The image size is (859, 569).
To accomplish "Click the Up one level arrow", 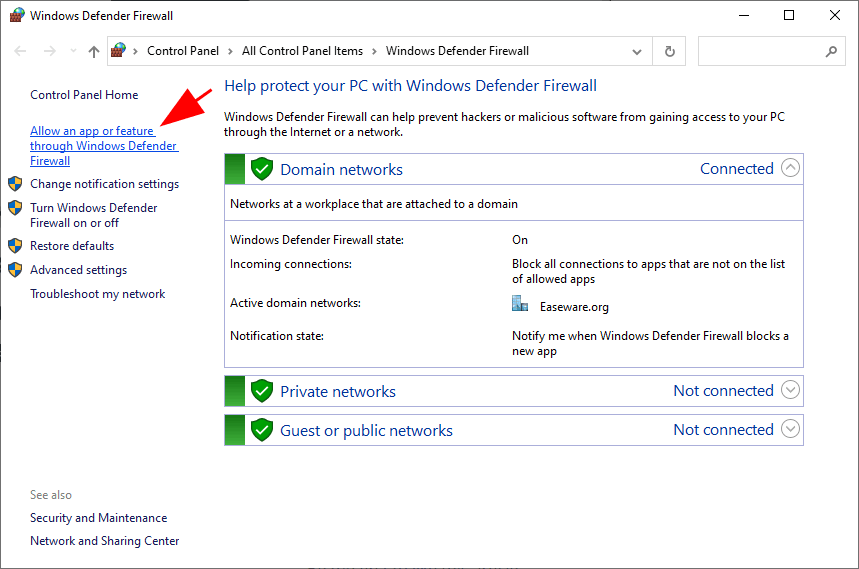I will 93,51.
